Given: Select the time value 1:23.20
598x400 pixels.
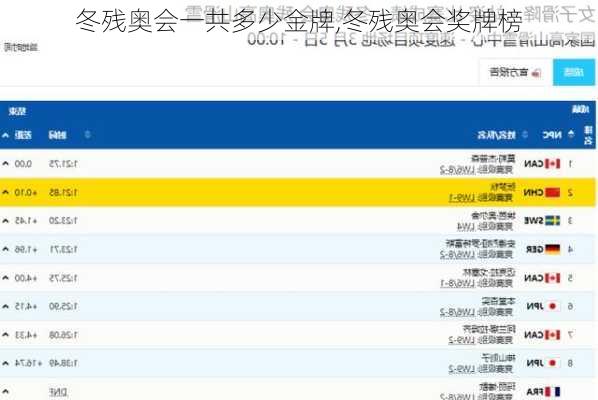Looking at the screenshot, I should click(63, 220).
